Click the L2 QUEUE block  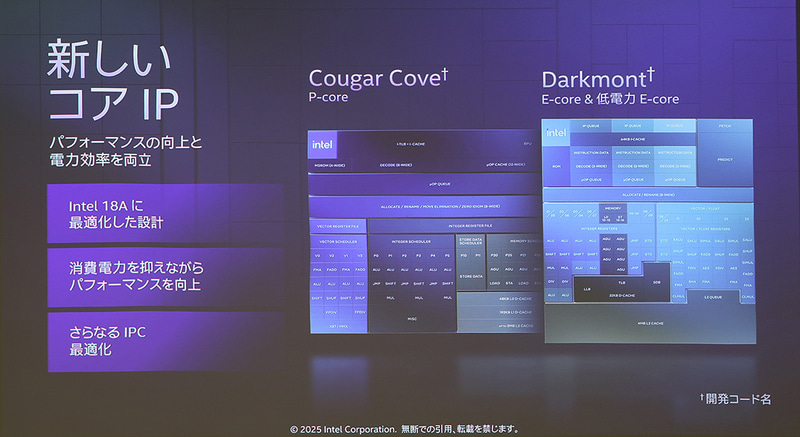coord(713,297)
